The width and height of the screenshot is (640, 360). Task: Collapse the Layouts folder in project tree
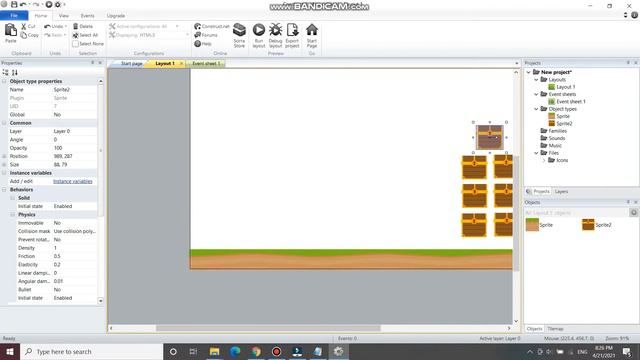pos(536,80)
